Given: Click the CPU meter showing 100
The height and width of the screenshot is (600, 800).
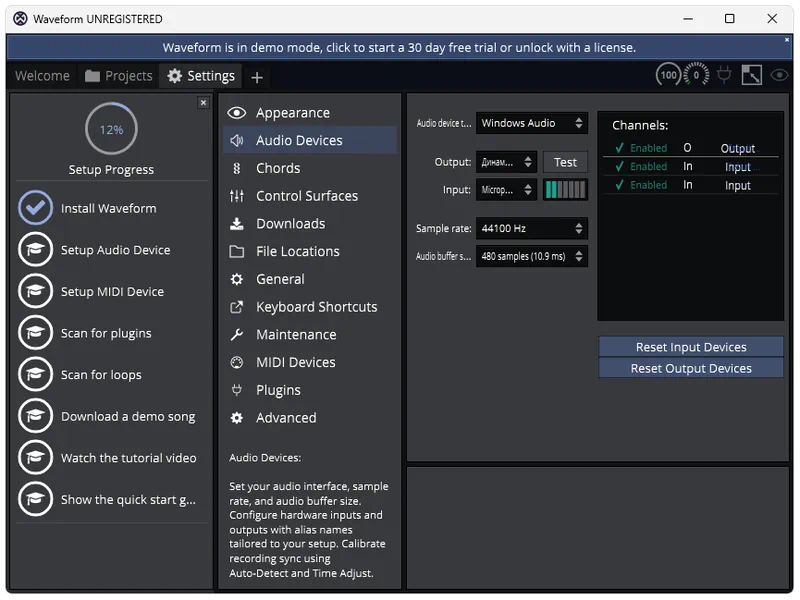Looking at the screenshot, I should [x=668, y=76].
